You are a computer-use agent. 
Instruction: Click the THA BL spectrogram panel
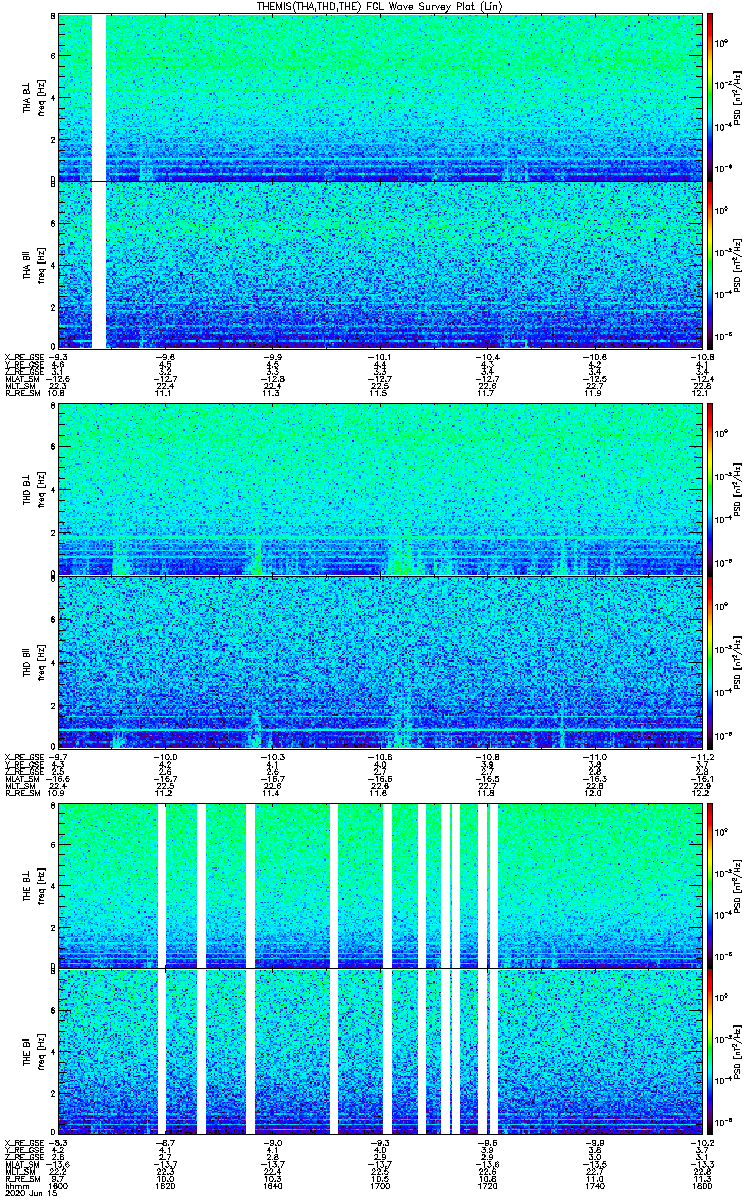click(x=380, y=97)
